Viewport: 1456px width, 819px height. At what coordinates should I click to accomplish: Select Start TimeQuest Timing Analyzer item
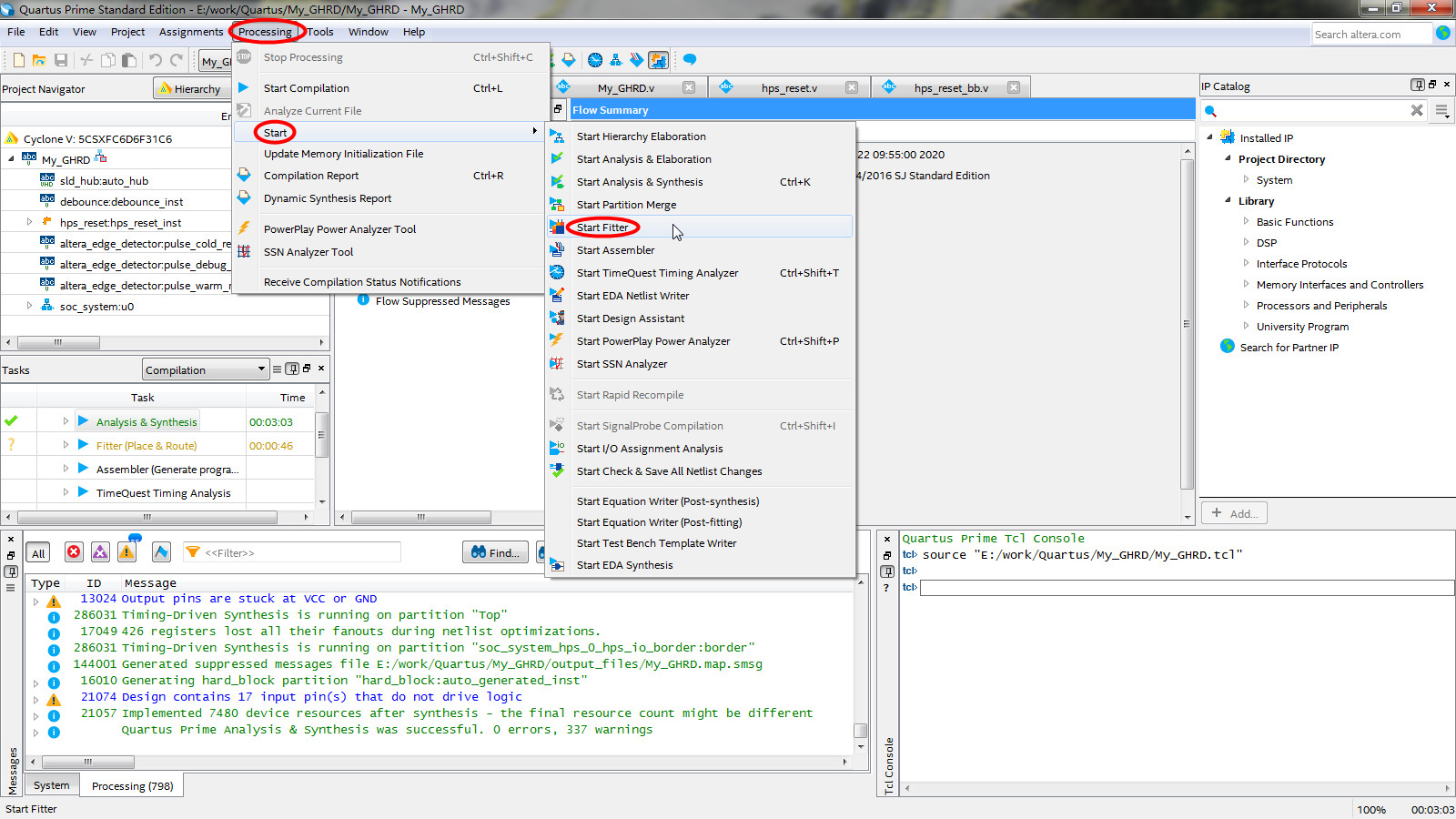tap(699, 272)
